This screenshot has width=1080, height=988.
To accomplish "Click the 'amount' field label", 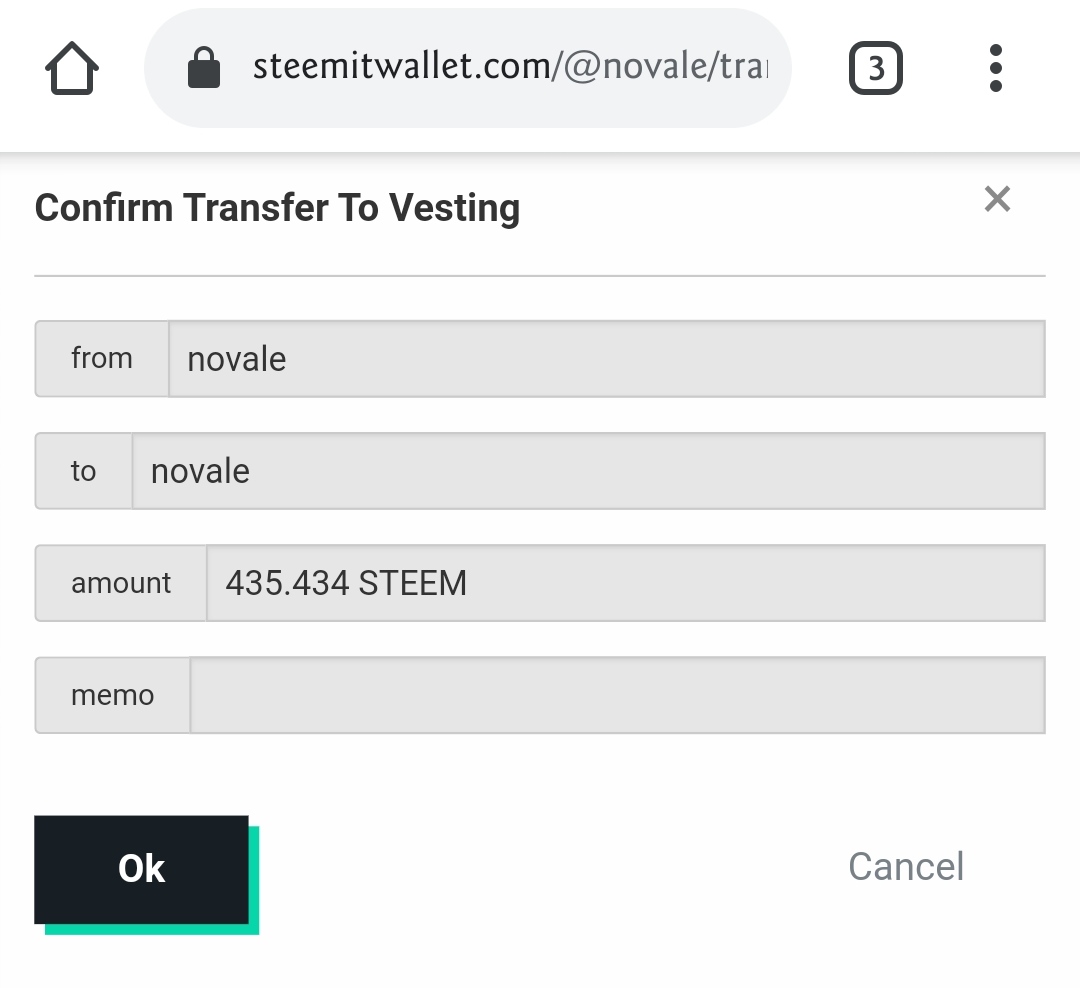I will (x=121, y=583).
